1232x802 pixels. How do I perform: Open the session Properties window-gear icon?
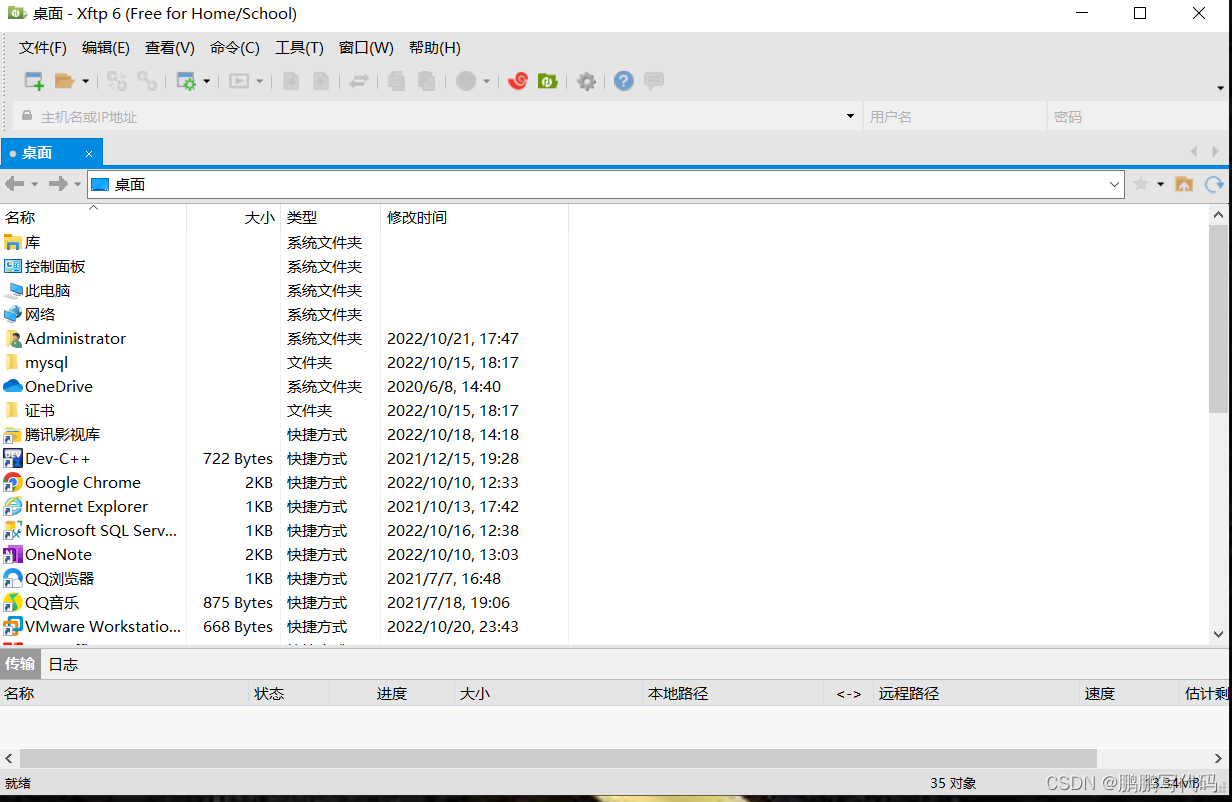coord(186,81)
